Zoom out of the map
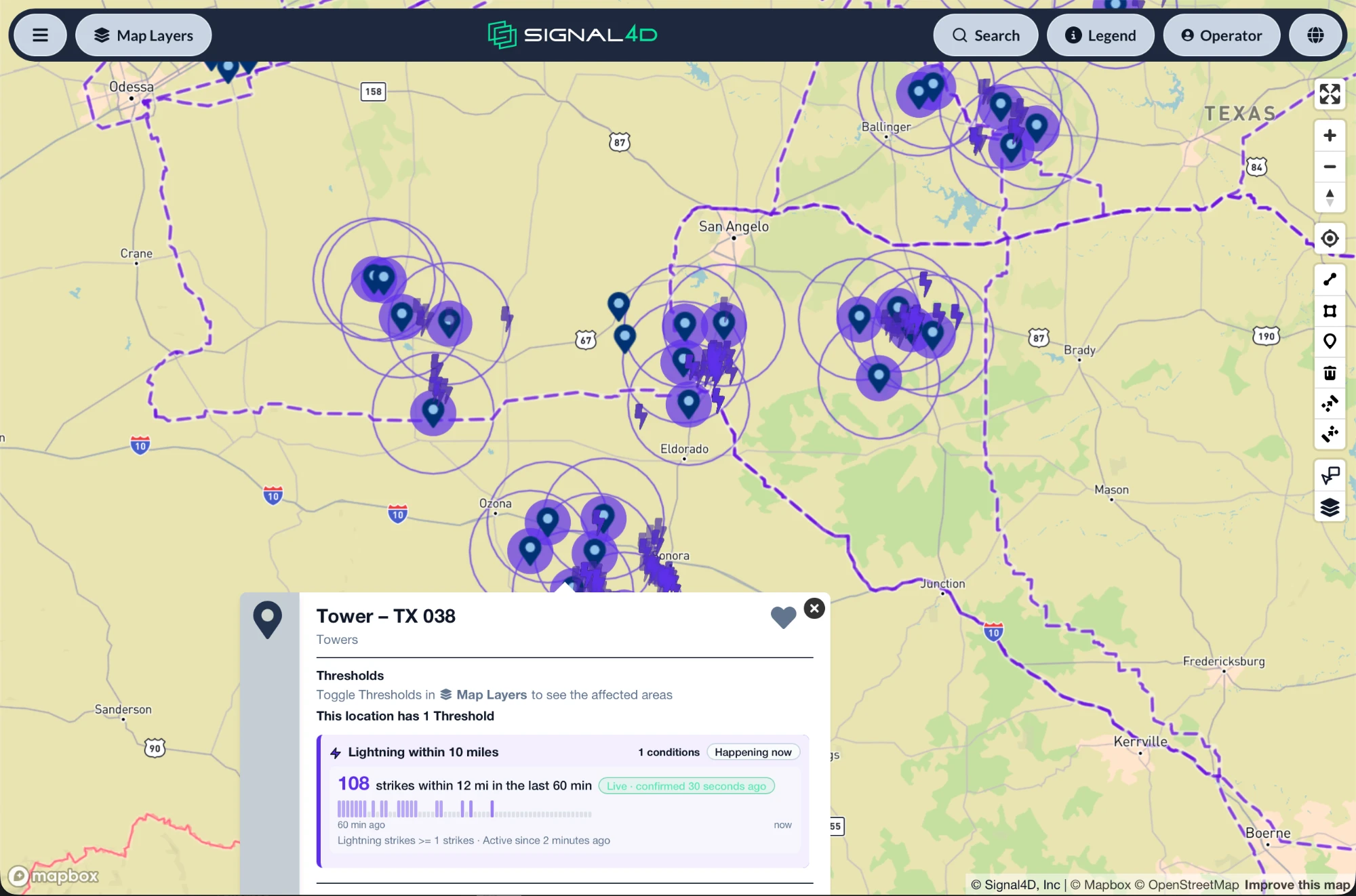This screenshot has width=1356, height=896. coord(1330,167)
